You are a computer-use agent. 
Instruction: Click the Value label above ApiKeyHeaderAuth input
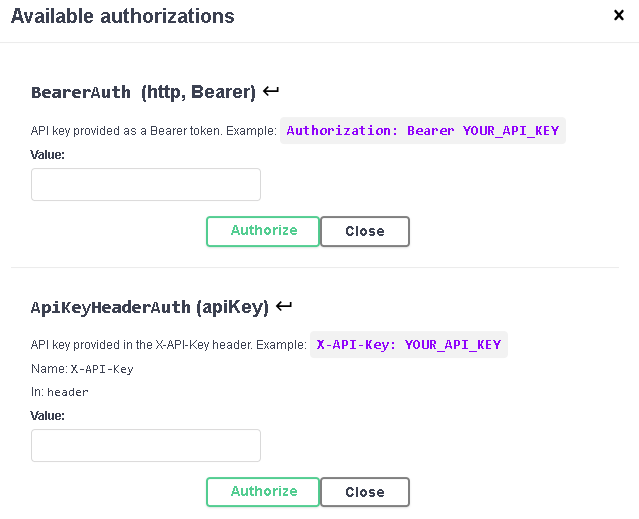[x=47, y=415]
